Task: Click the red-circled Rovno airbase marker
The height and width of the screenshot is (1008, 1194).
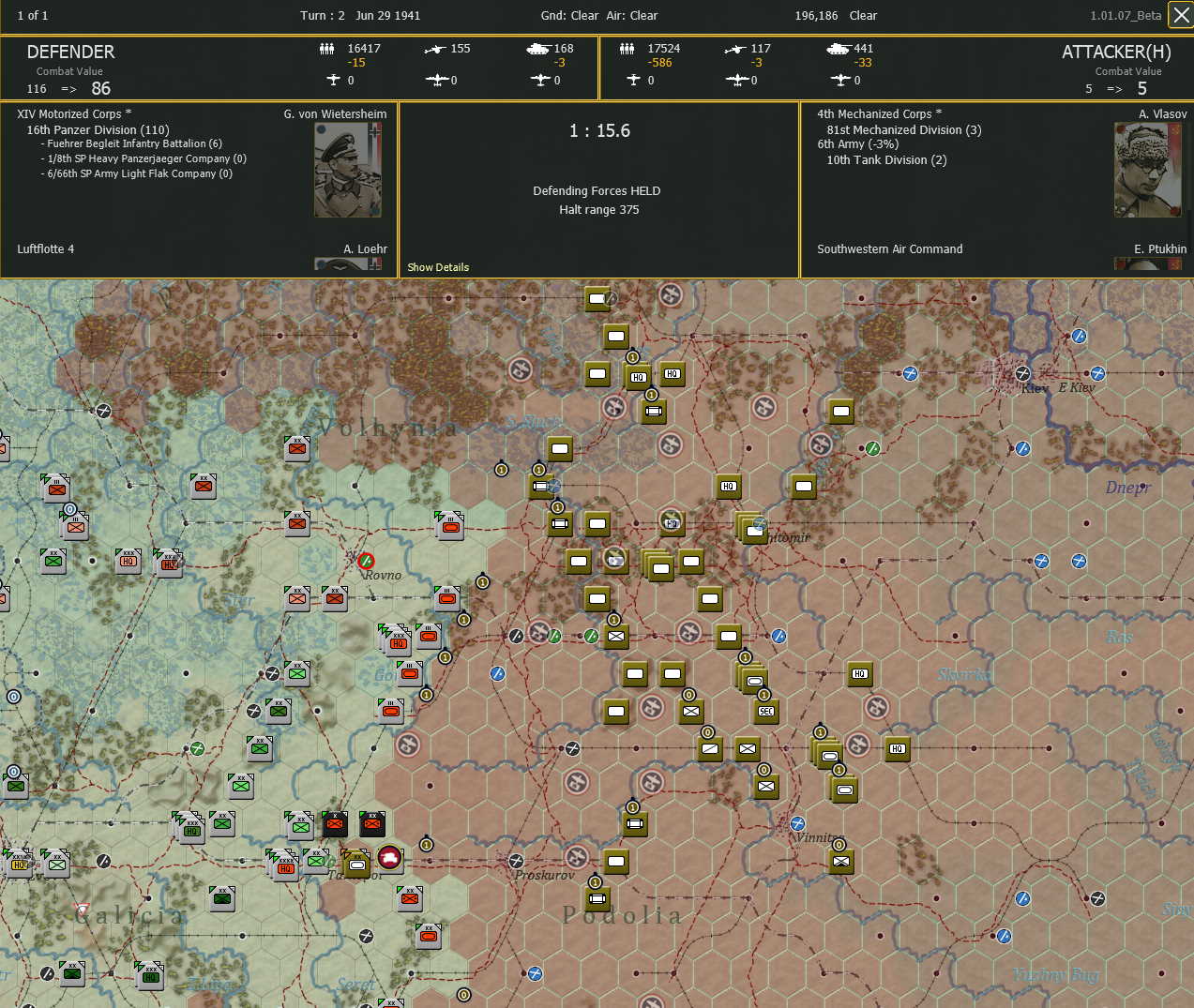Action: (366, 561)
